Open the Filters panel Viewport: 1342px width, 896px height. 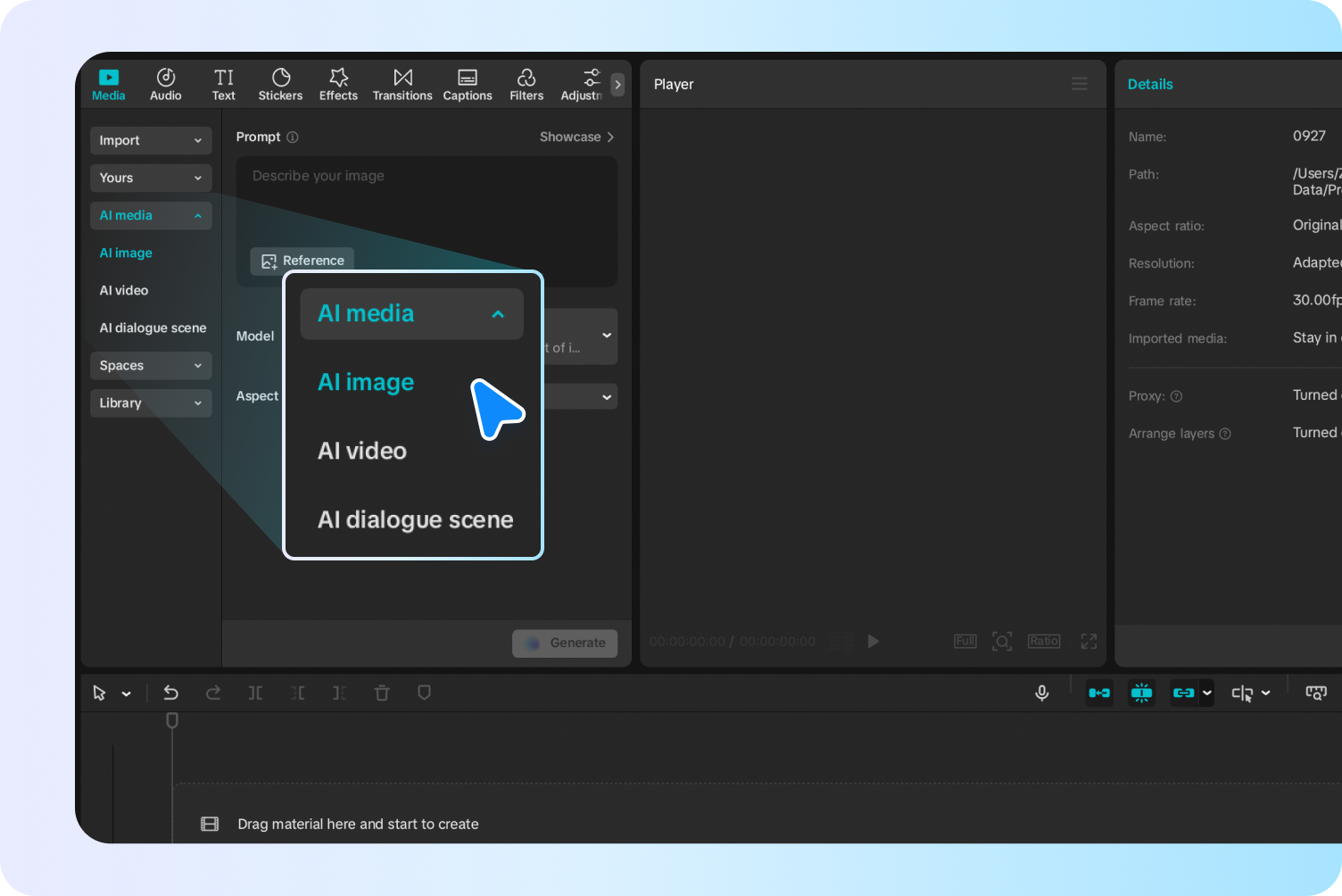tap(526, 84)
